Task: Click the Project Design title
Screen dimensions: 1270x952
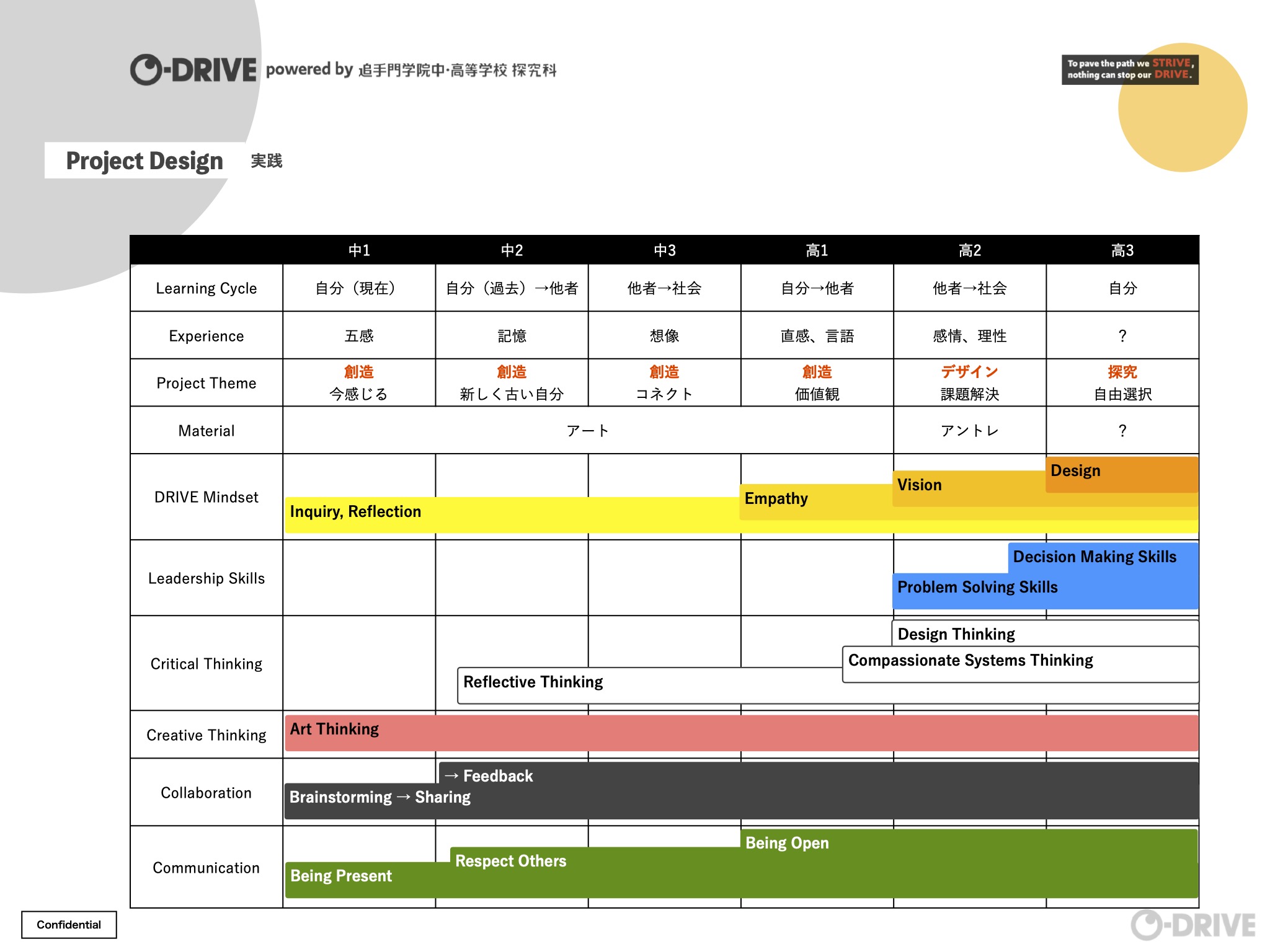Action: pyautogui.click(x=144, y=161)
